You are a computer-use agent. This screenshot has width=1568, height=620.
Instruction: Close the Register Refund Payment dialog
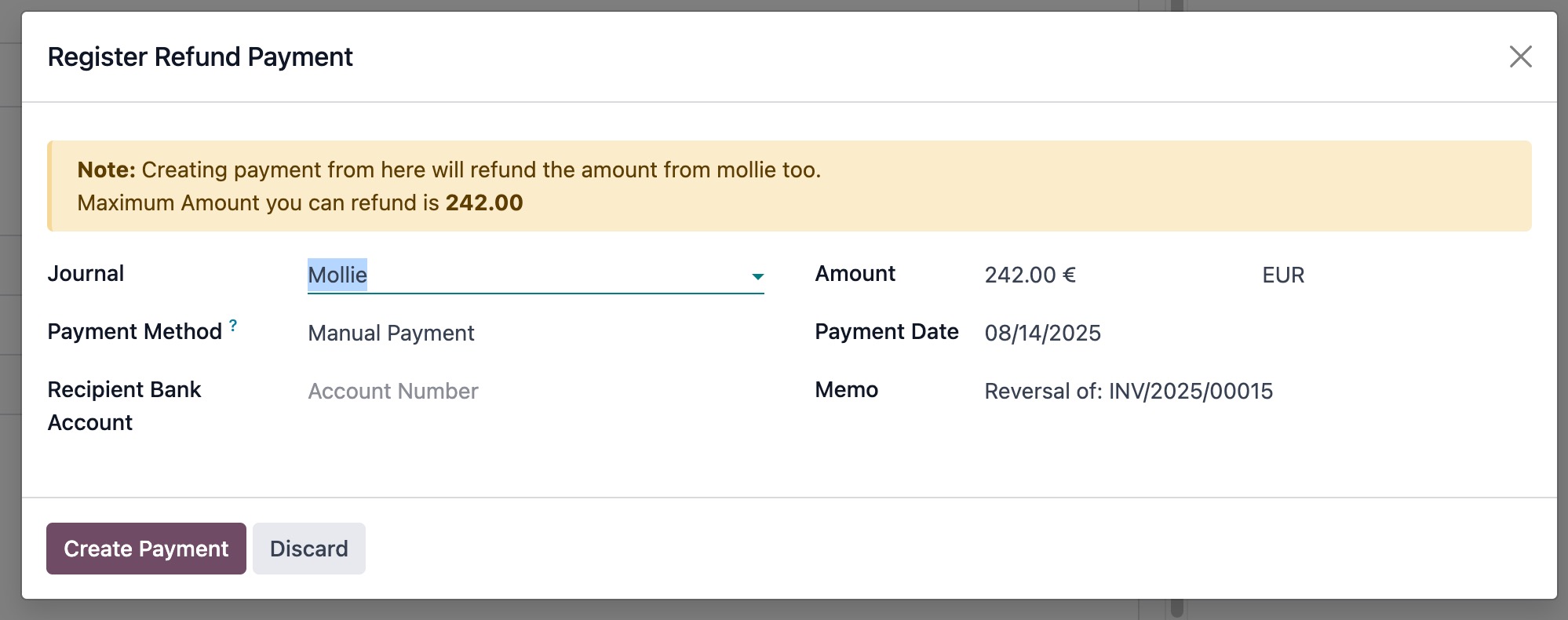click(x=1520, y=57)
